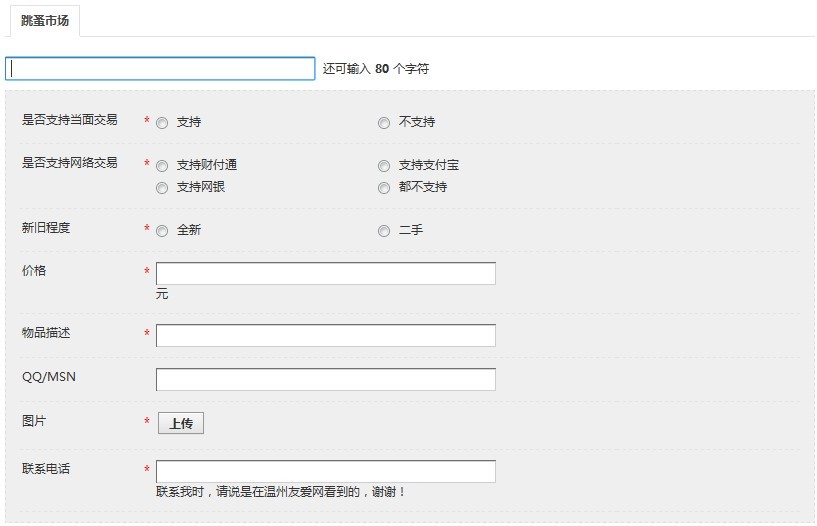The width and height of the screenshot is (817, 526).
Task: Open the 跳蚤市场 tab
Action: point(45,21)
